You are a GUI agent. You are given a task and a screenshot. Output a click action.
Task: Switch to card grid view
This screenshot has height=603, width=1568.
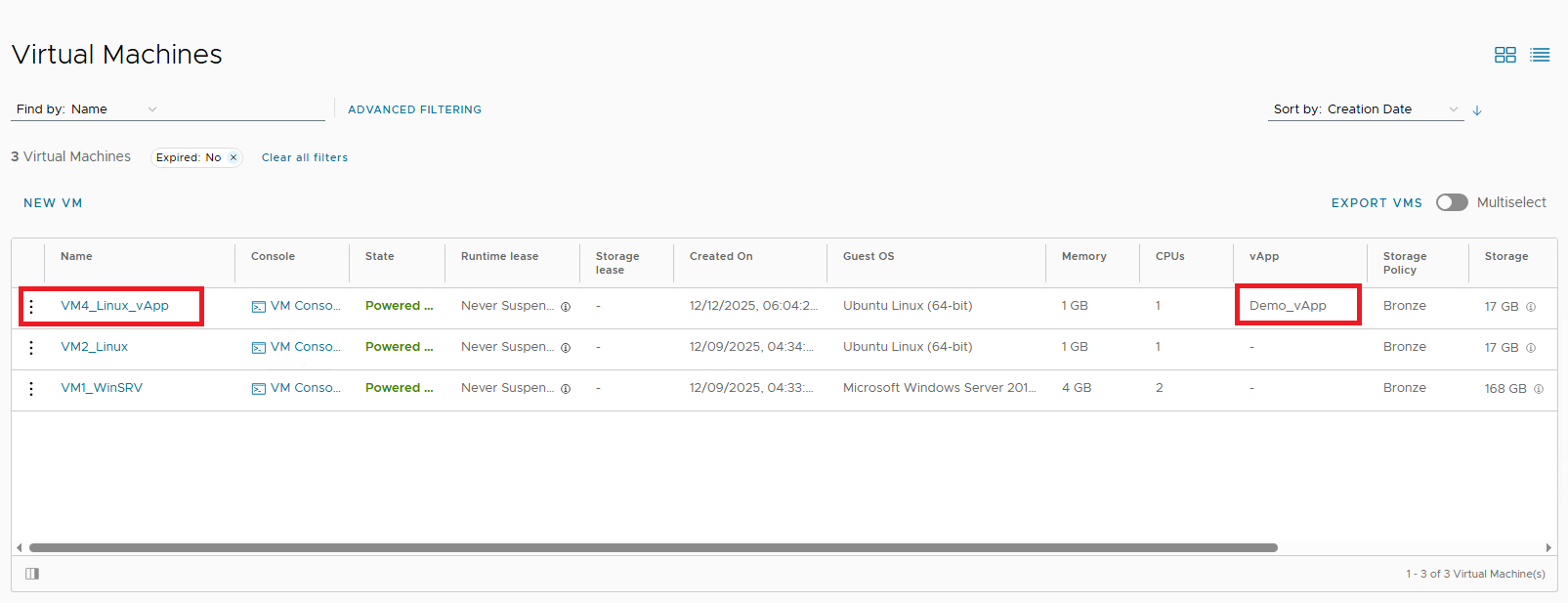pos(1504,55)
